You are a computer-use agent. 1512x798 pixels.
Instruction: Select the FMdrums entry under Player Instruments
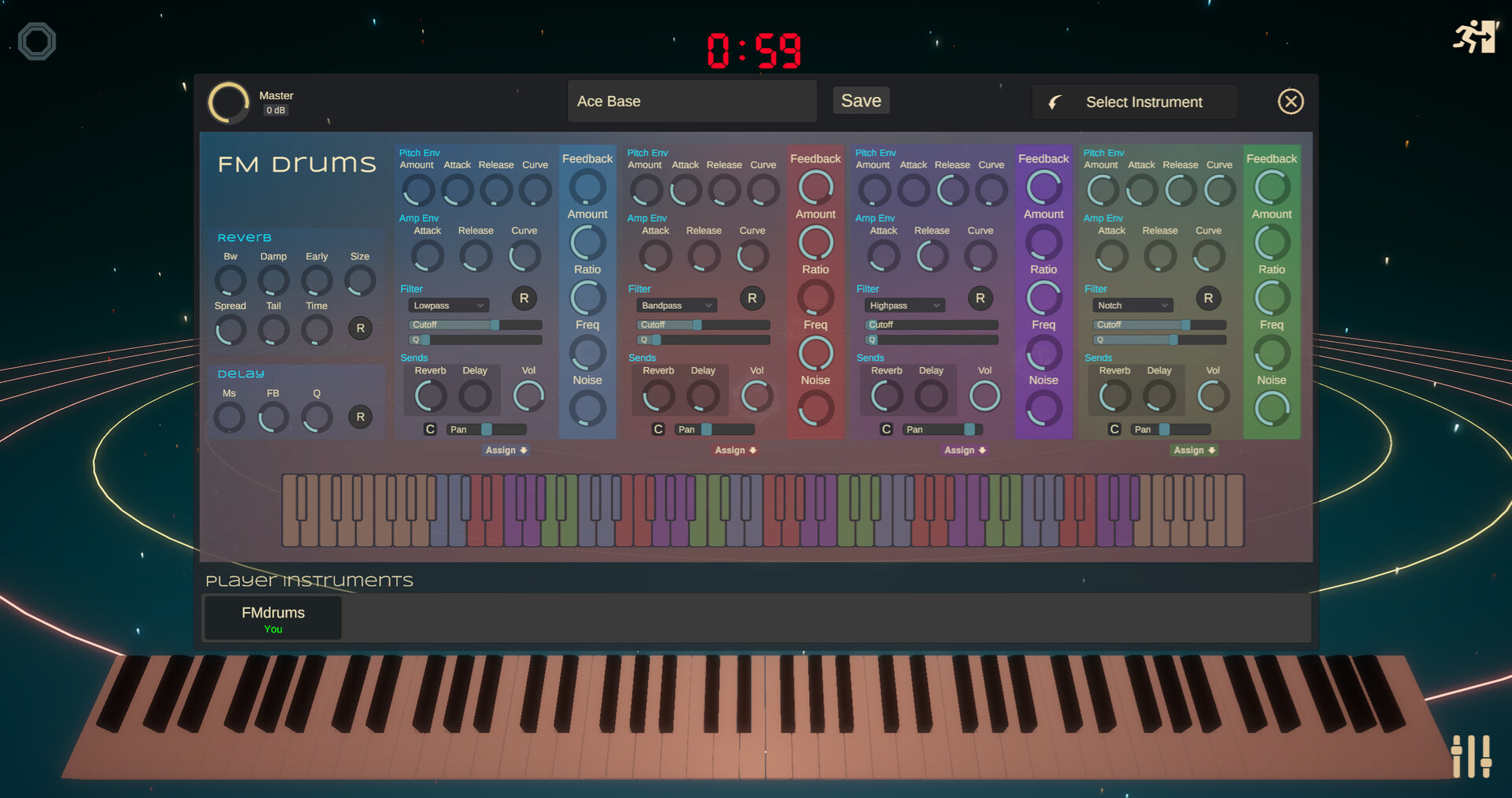(x=272, y=618)
